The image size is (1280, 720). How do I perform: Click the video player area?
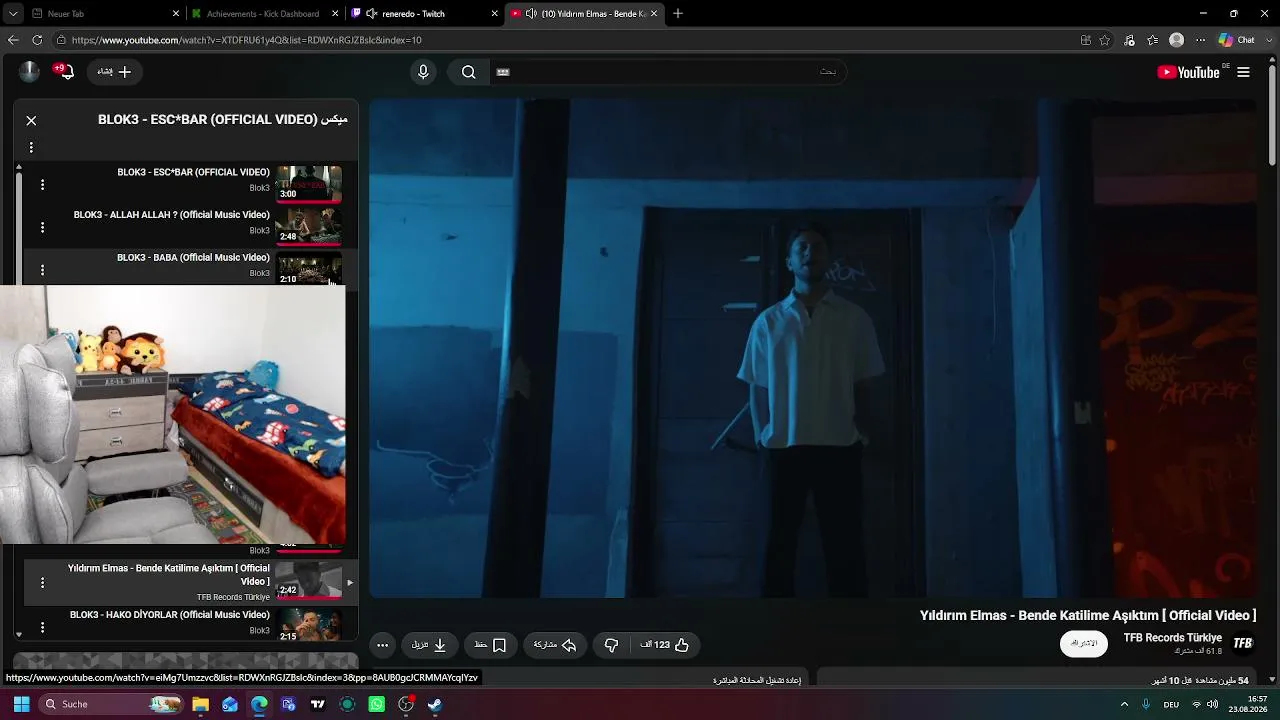(814, 348)
